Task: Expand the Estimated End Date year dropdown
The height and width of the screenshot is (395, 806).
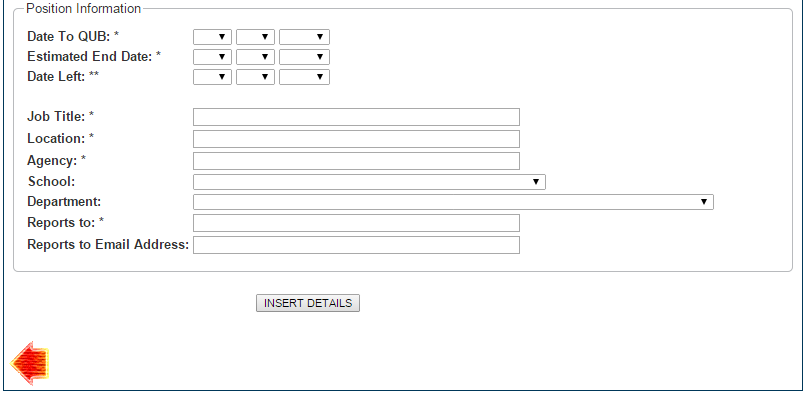Action: pos(304,57)
